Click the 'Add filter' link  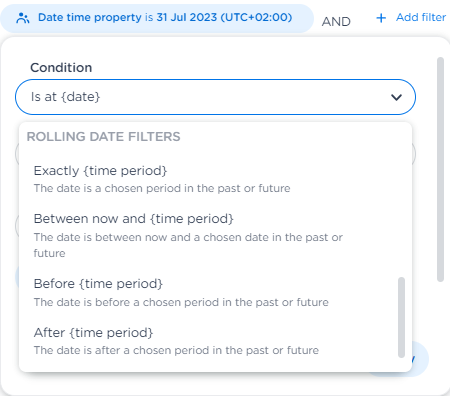coord(421,17)
